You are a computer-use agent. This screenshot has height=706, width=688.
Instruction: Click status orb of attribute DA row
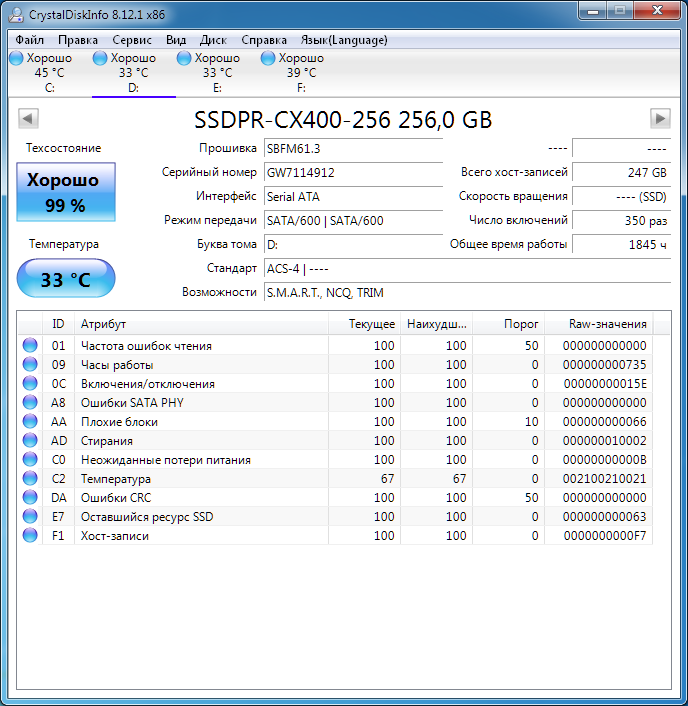[x=30, y=497]
